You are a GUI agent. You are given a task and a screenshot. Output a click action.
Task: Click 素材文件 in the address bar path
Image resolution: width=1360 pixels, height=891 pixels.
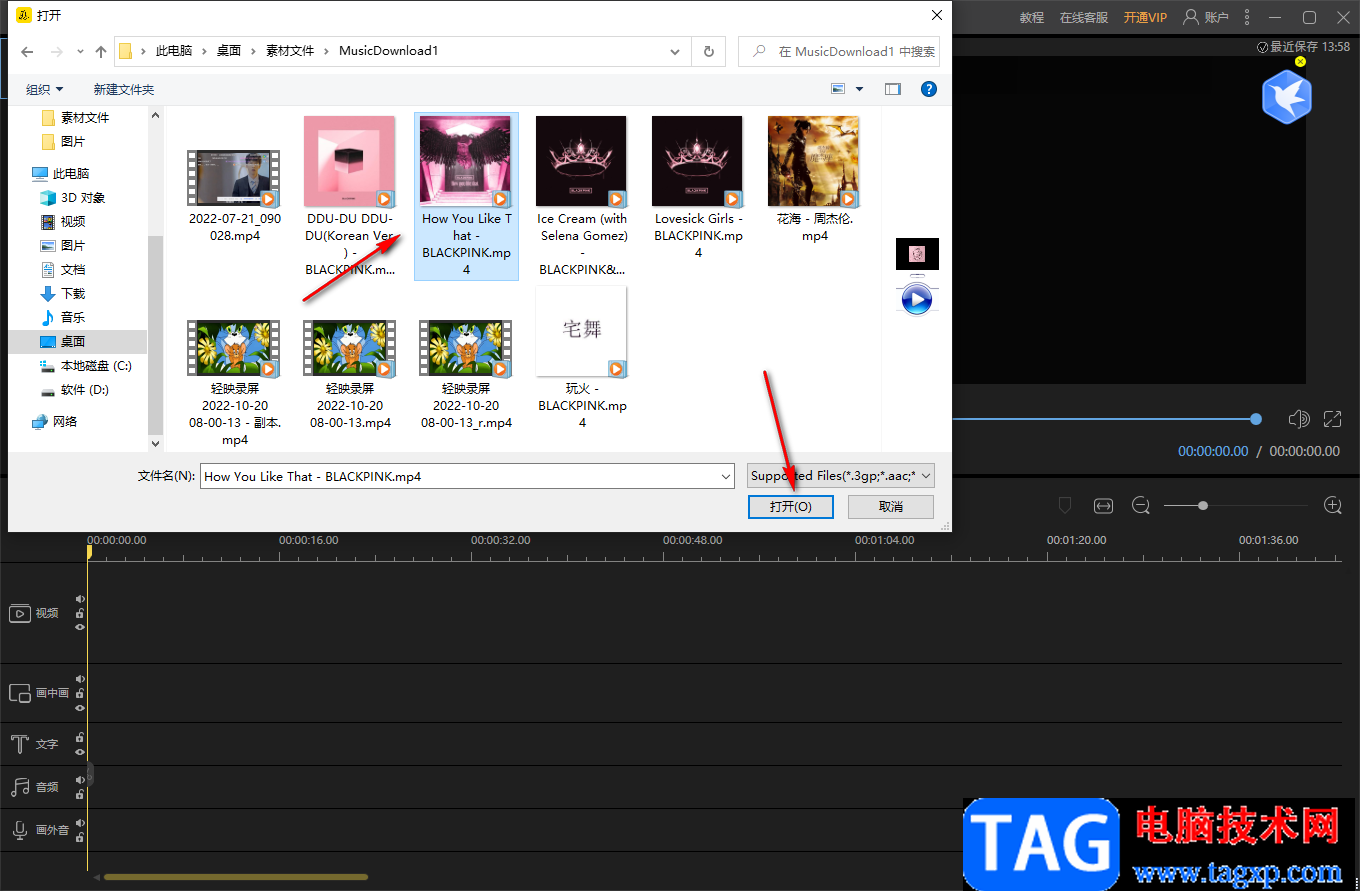pyautogui.click(x=289, y=51)
